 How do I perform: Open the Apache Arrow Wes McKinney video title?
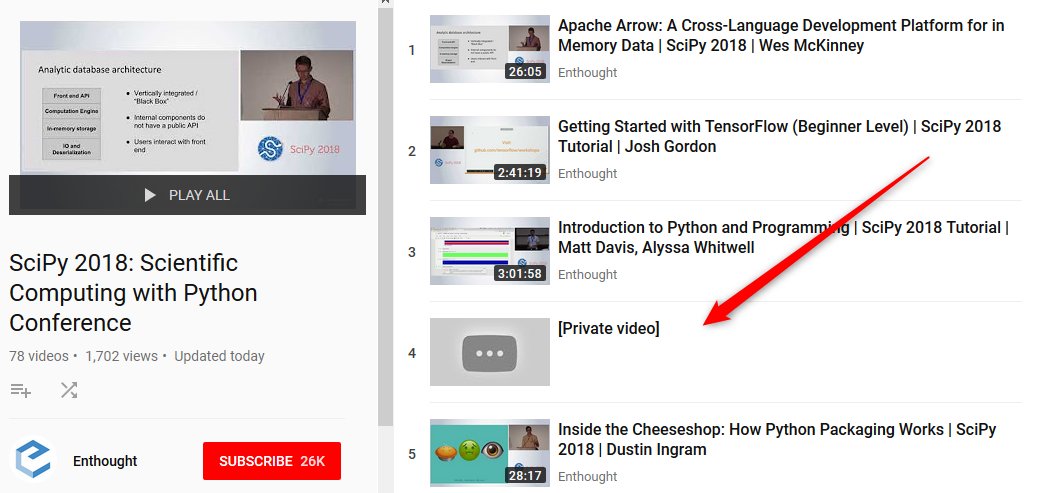781,36
